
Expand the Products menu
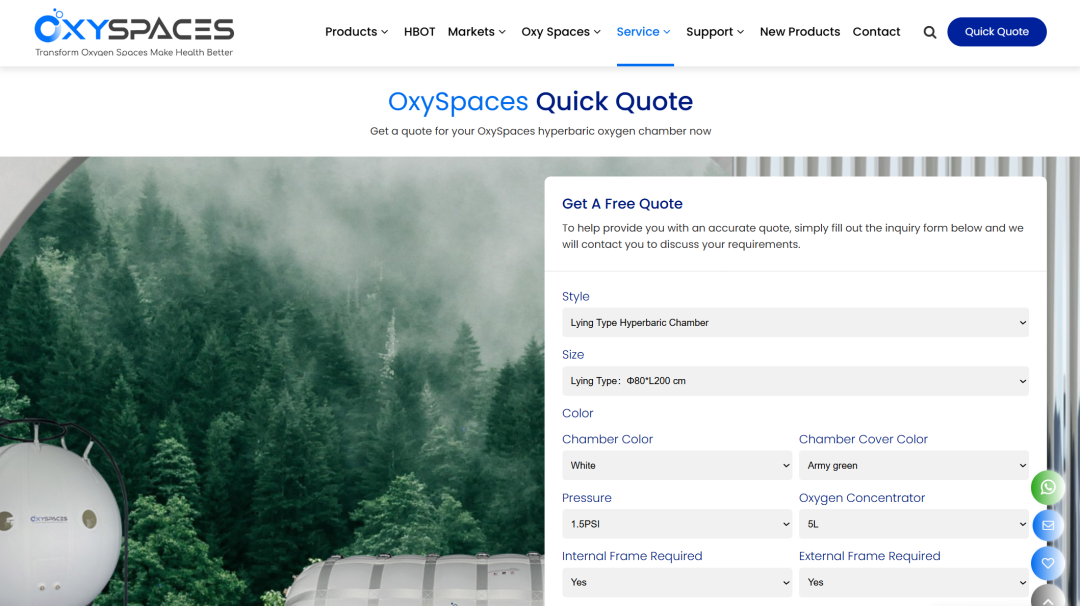coord(357,32)
